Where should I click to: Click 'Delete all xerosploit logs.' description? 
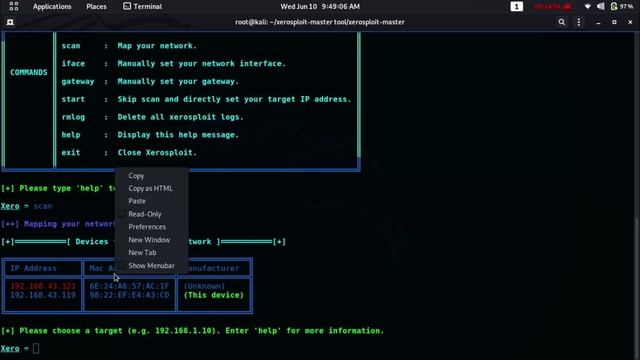(180, 117)
